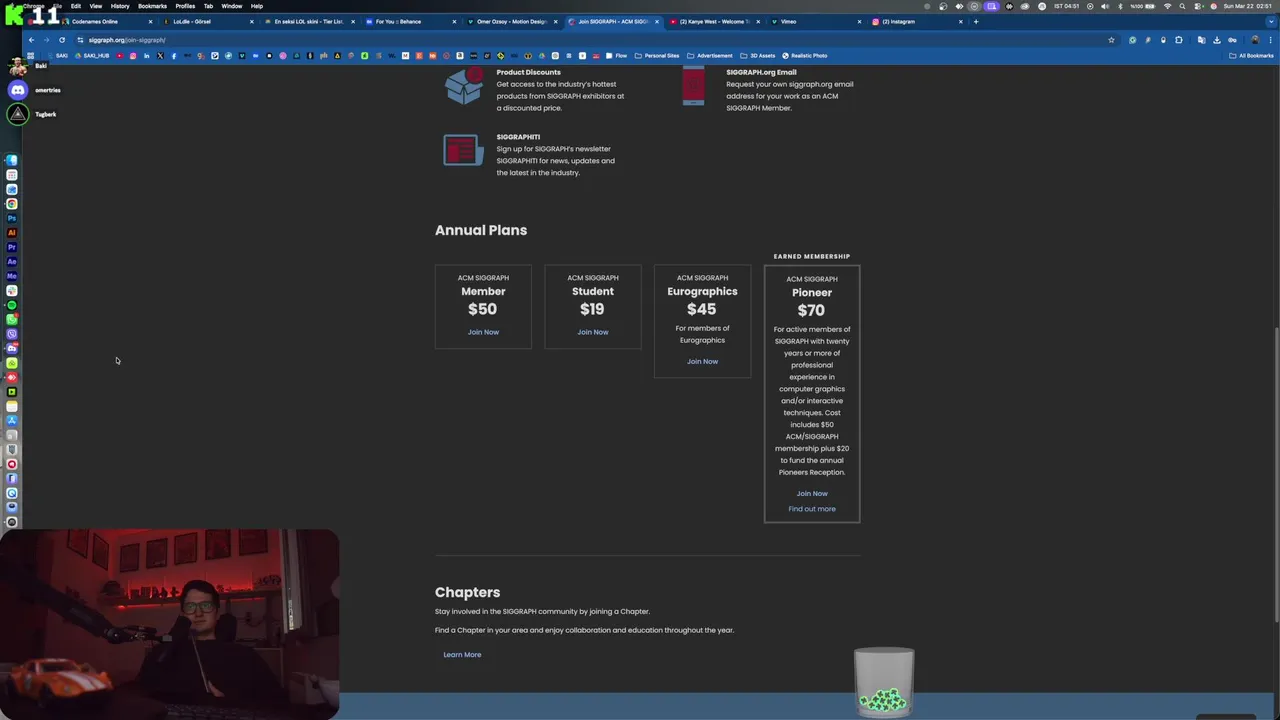Open Photoshop from the dock
Screen dimensions: 1280x720
[x=12, y=218]
